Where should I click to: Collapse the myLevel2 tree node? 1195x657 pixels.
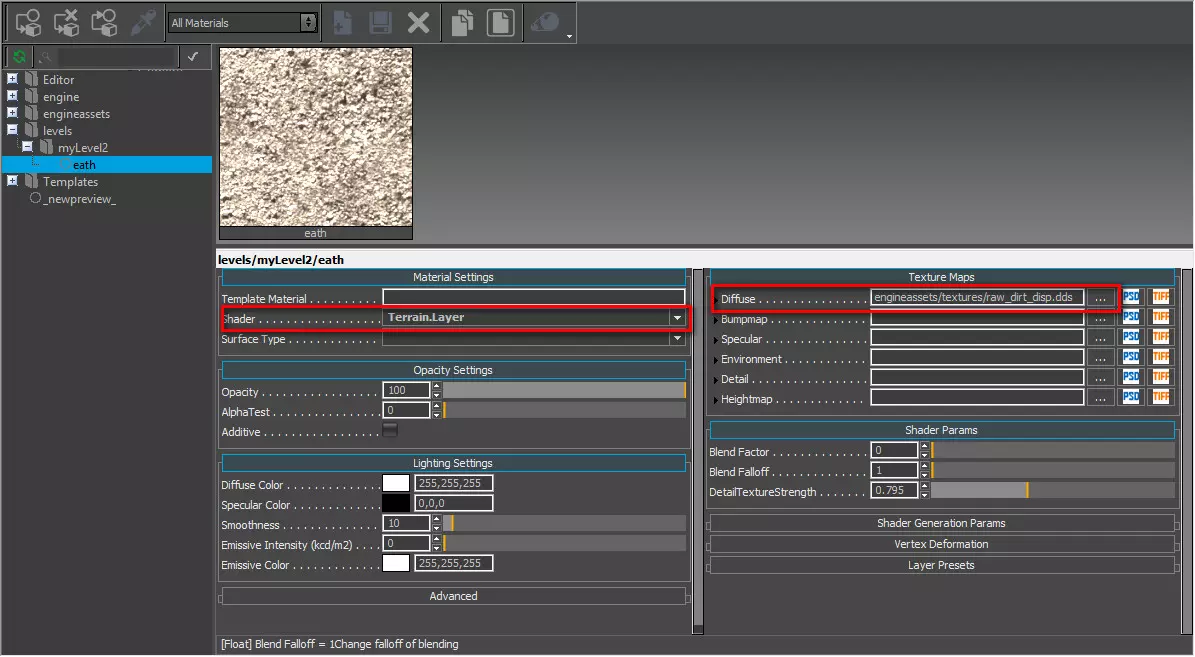(27, 147)
